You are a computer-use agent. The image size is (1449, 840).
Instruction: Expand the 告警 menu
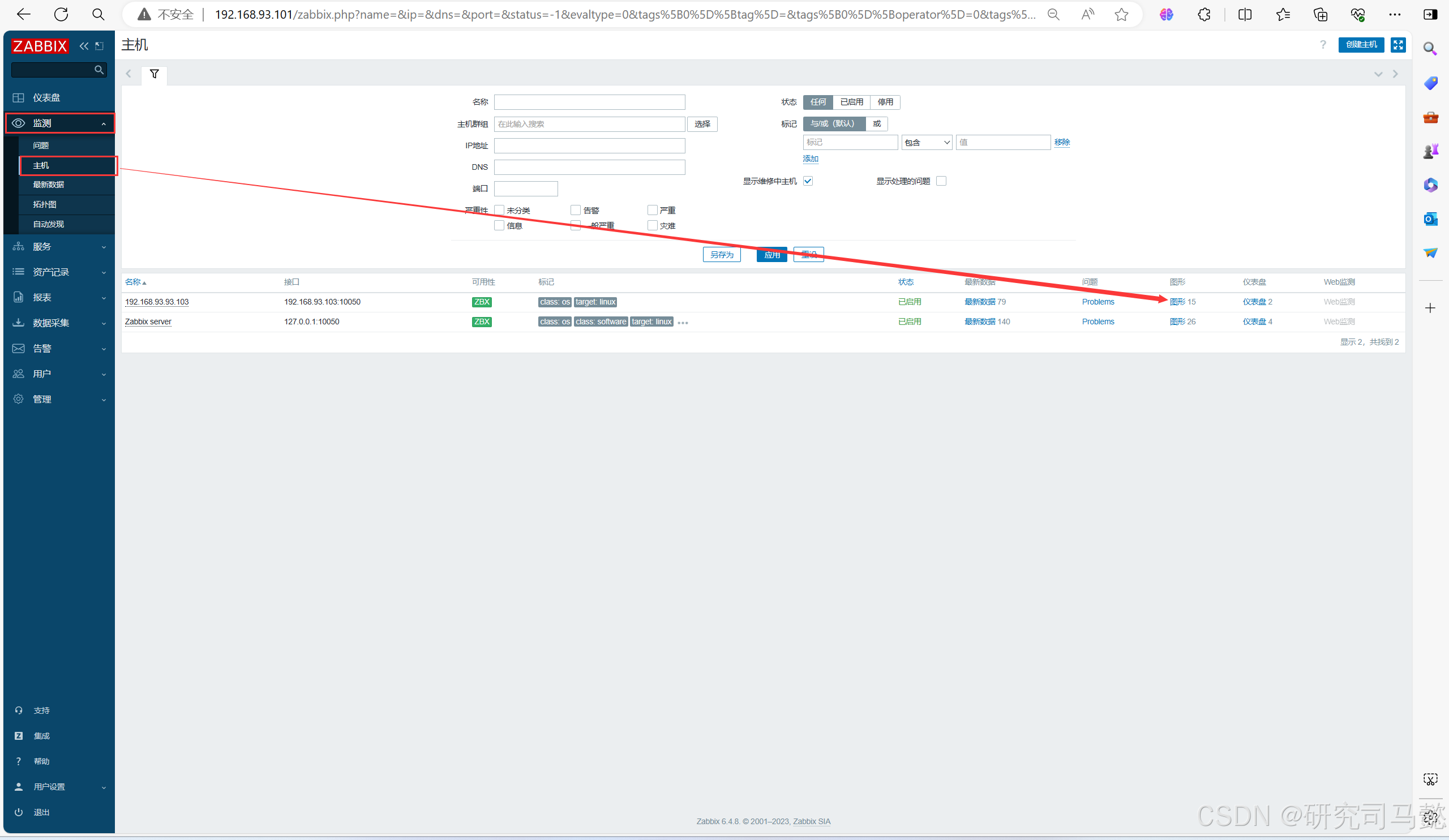pos(59,349)
